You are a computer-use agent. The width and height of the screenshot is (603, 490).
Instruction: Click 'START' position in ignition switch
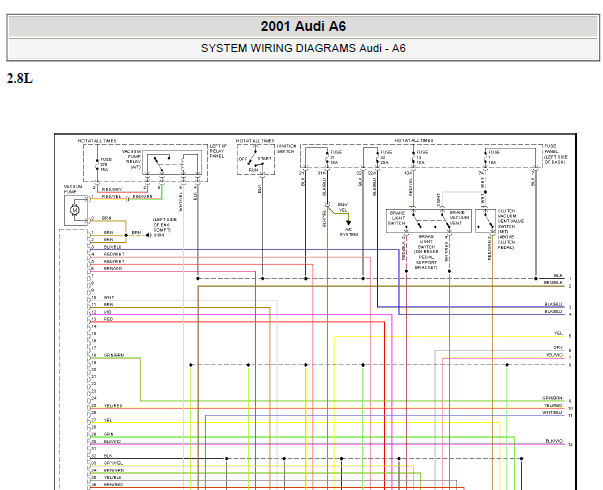click(265, 158)
